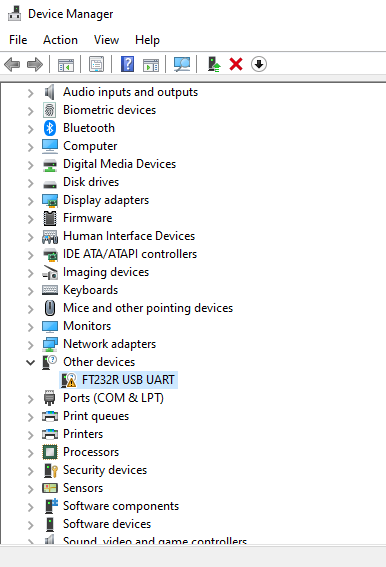The height and width of the screenshot is (567, 386).
Task: Click the Update device driver icon
Action: tap(214, 64)
